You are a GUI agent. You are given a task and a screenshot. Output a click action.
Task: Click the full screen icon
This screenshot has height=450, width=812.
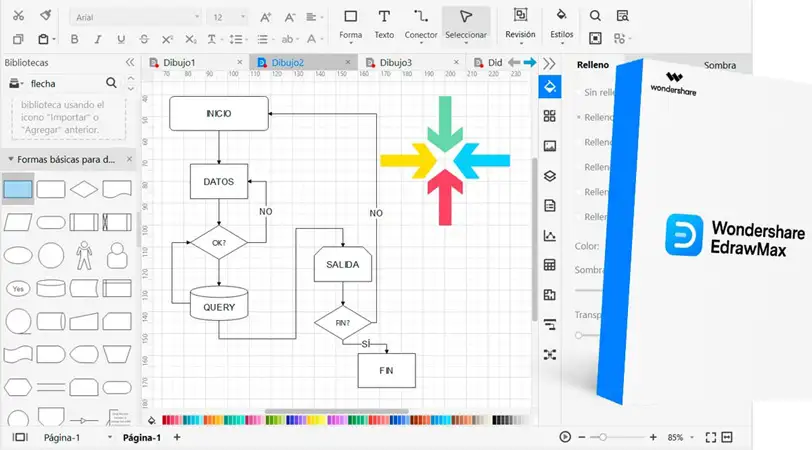click(x=710, y=438)
